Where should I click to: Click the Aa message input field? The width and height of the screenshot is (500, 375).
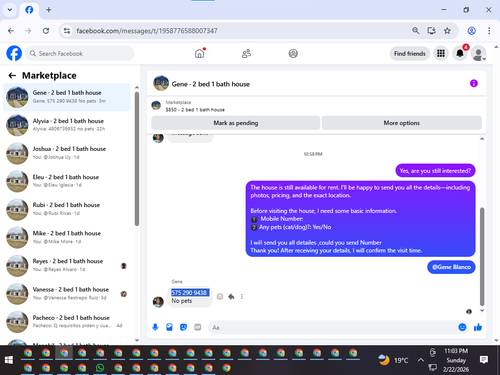click(333, 327)
